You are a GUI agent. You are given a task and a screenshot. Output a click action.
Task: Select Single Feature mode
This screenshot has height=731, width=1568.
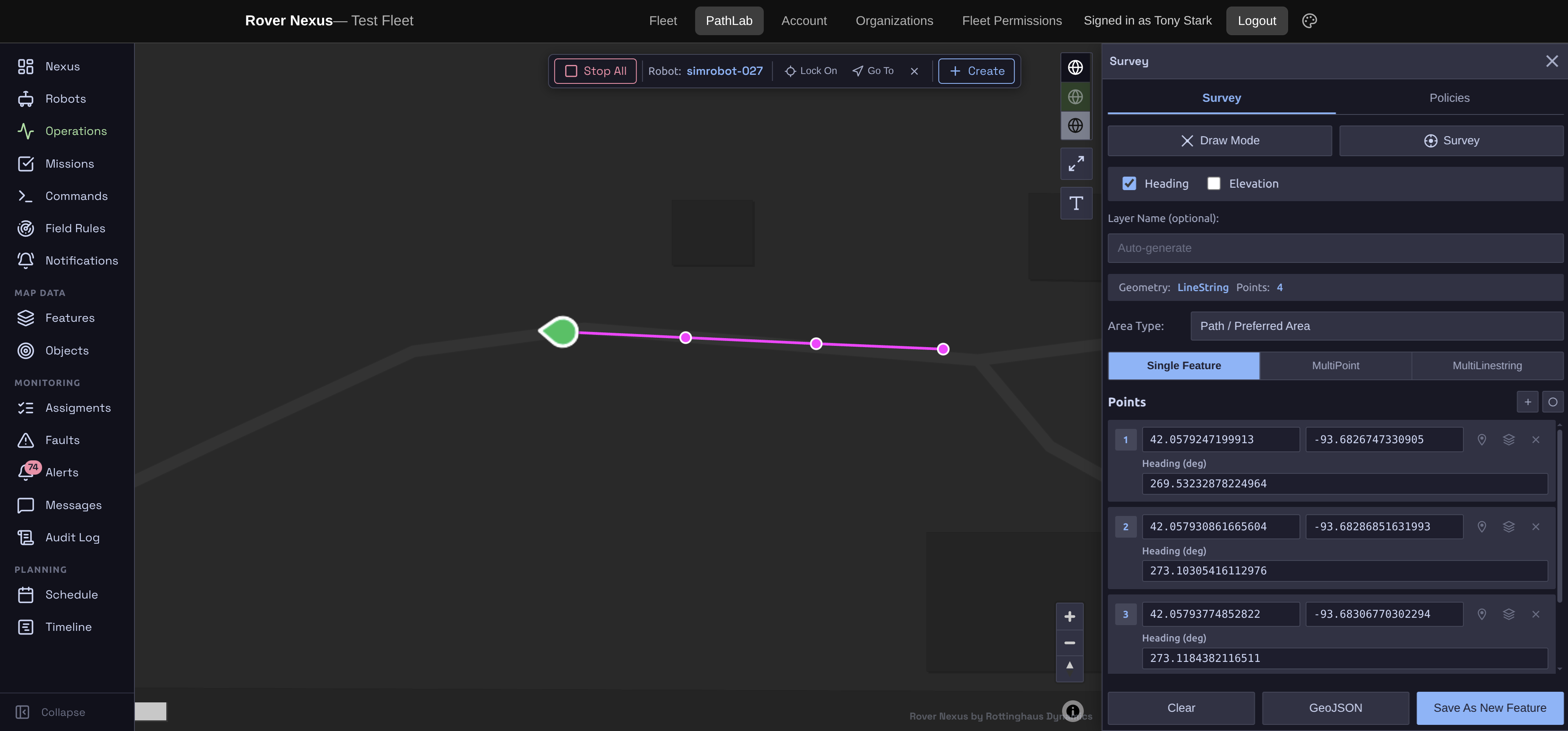pyautogui.click(x=1184, y=366)
